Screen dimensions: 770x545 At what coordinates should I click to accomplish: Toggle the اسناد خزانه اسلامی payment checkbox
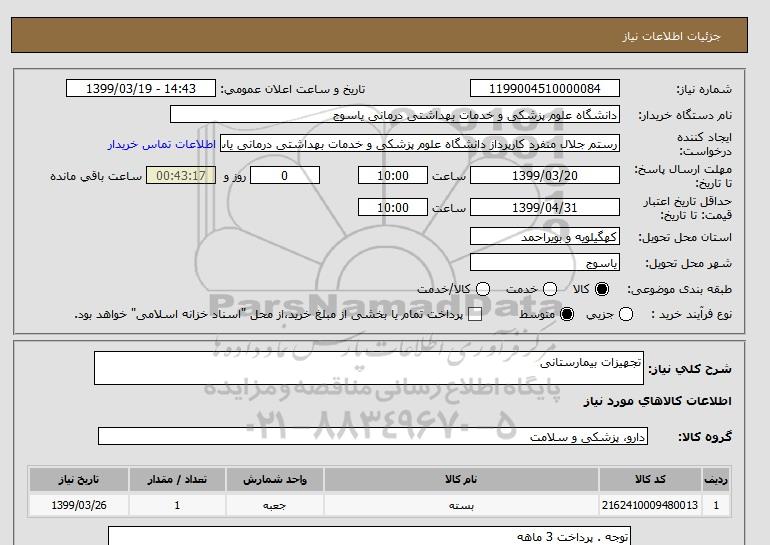tap(475, 315)
